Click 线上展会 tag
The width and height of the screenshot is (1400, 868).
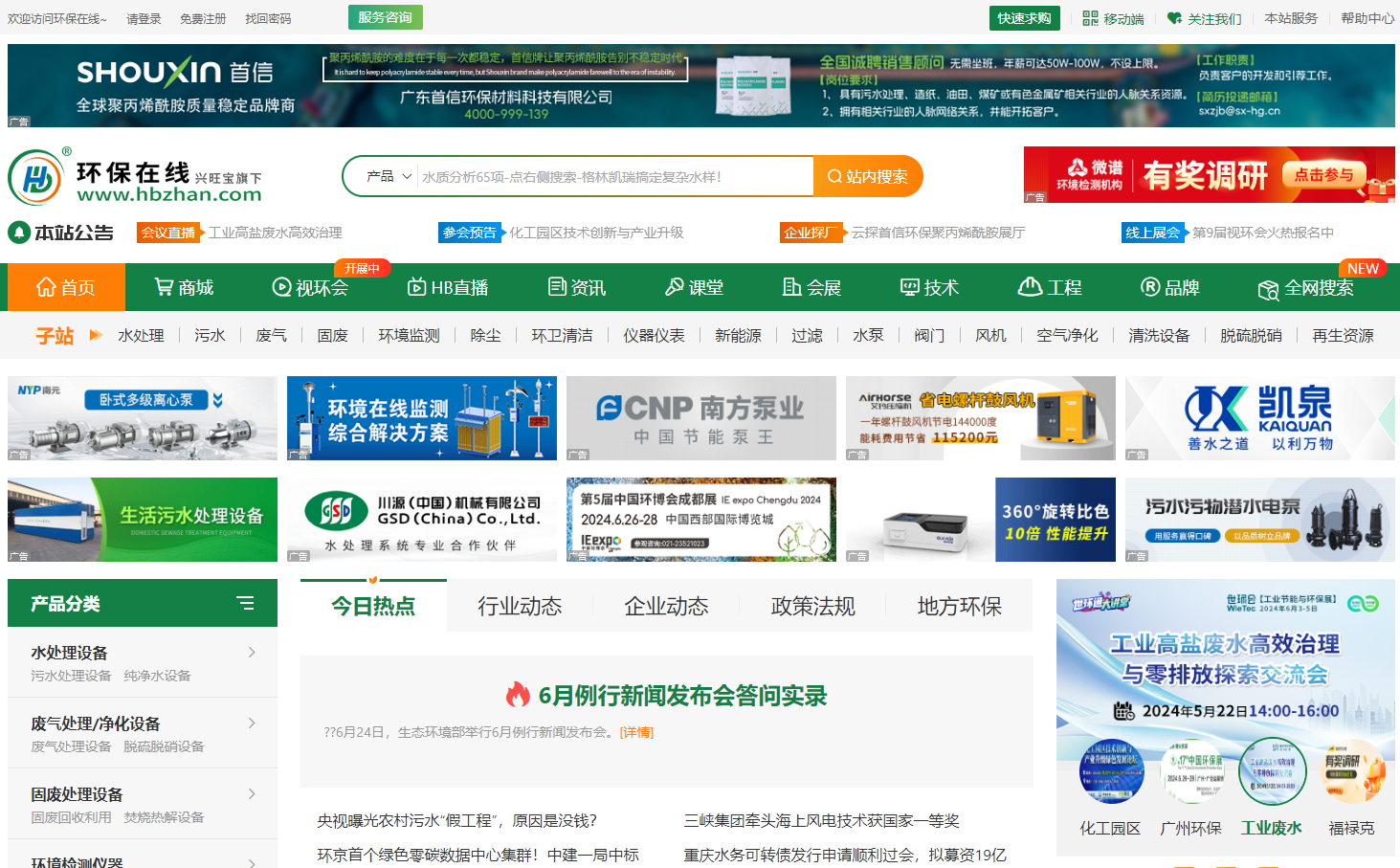[1153, 233]
